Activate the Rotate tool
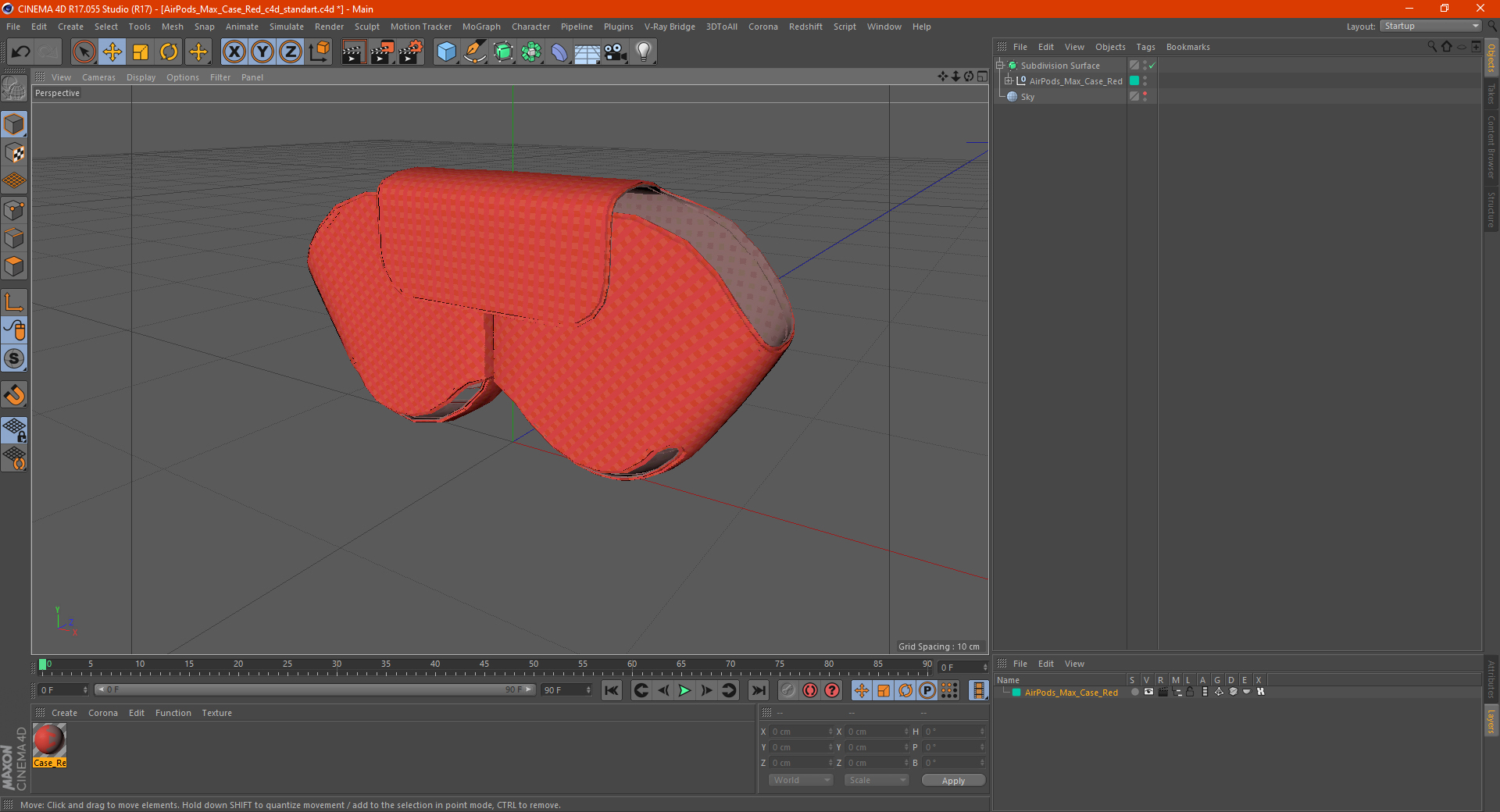 click(169, 52)
